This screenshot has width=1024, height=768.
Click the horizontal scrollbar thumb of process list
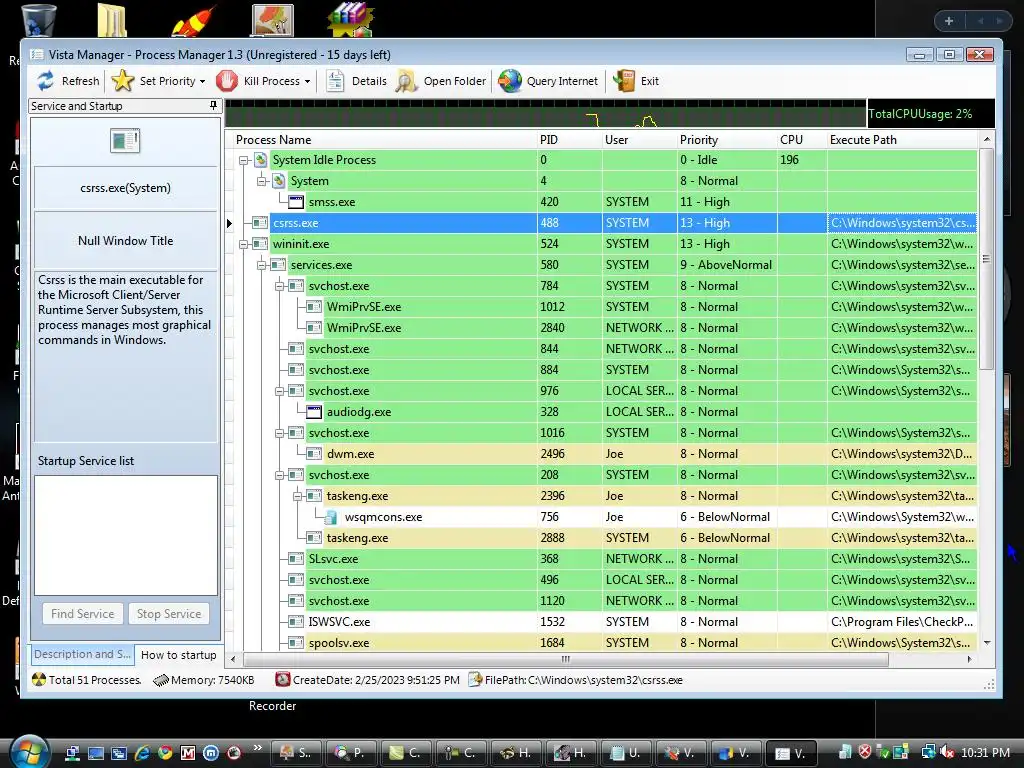tap(566, 659)
